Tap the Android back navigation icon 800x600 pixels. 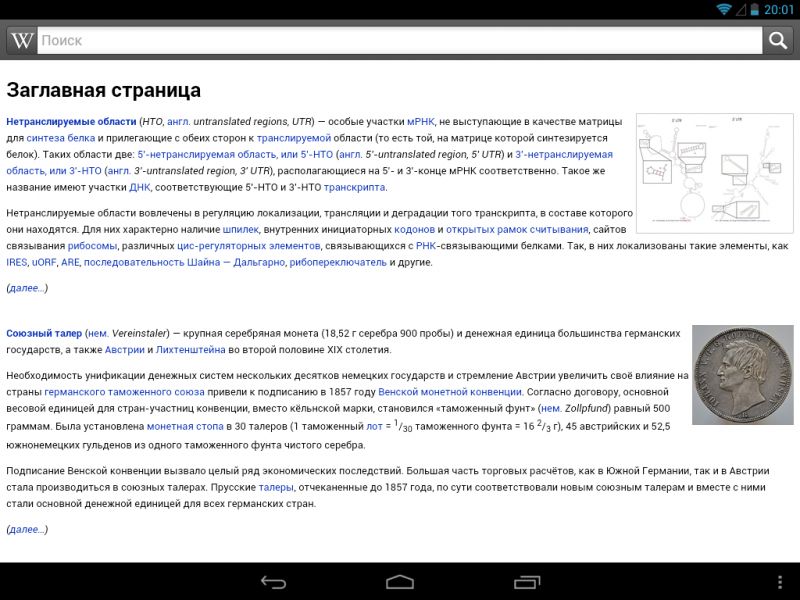(273, 581)
